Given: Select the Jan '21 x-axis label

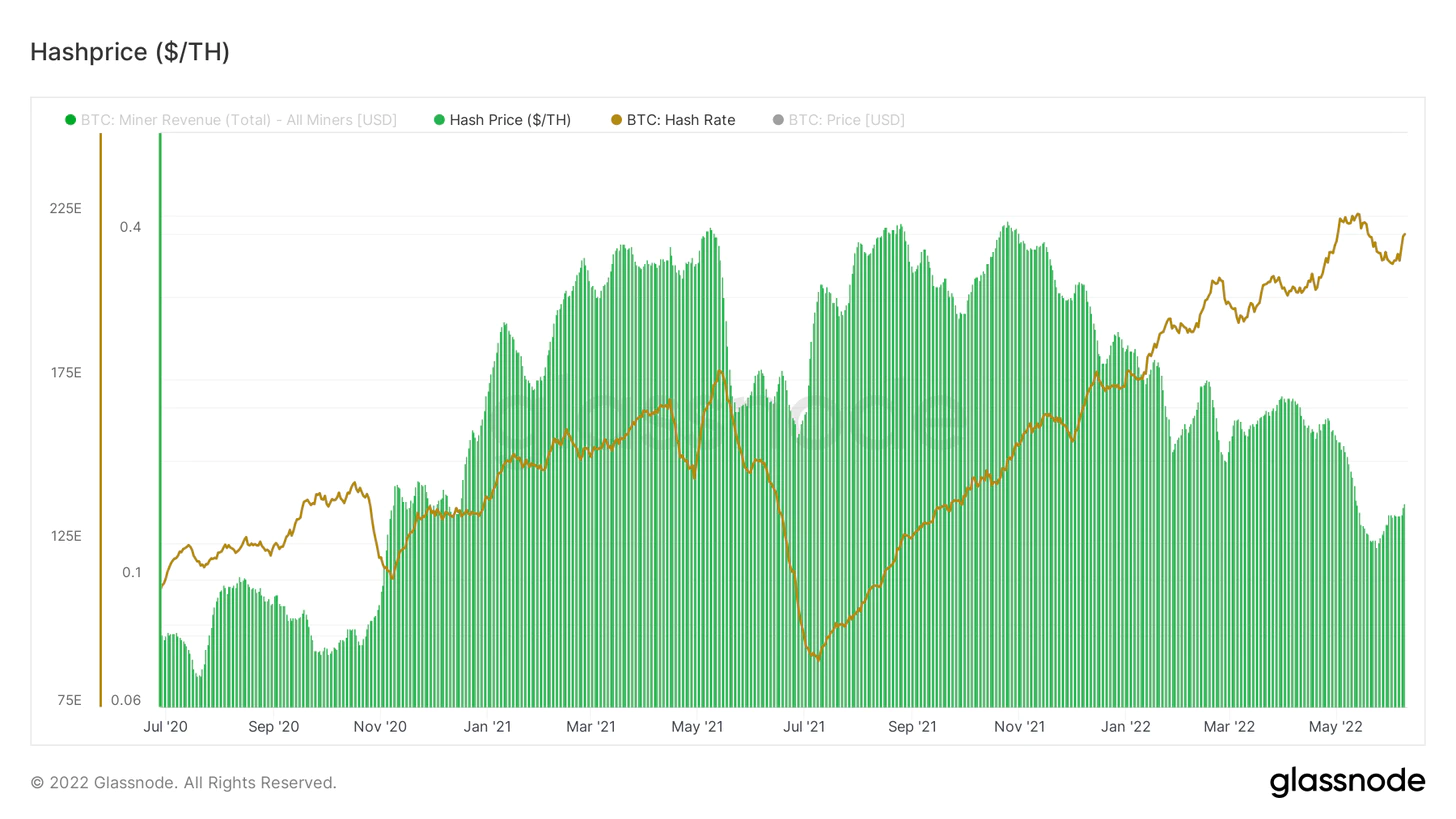Looking at the screenshot, I should (x=489, y=725).
